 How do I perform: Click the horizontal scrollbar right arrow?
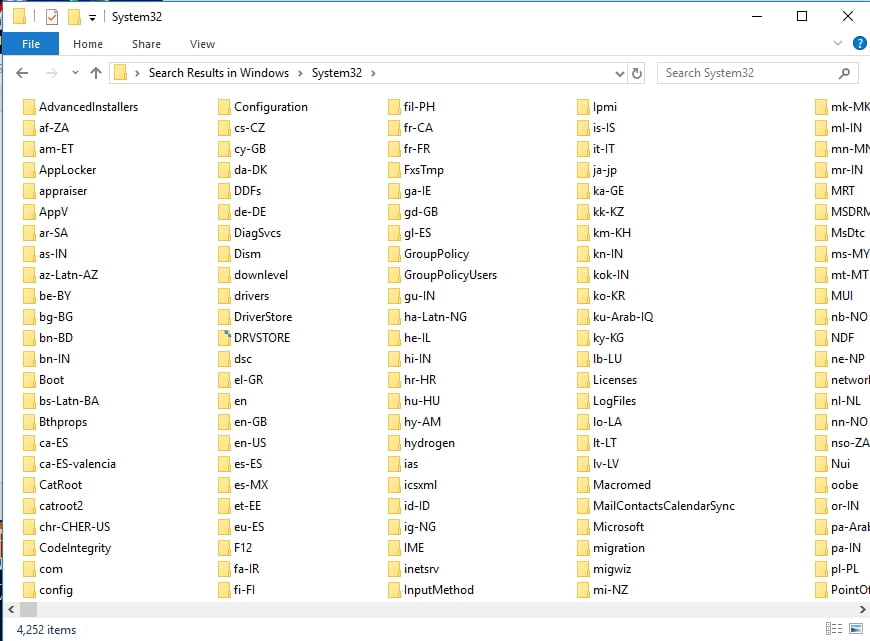tap(862, 609)
